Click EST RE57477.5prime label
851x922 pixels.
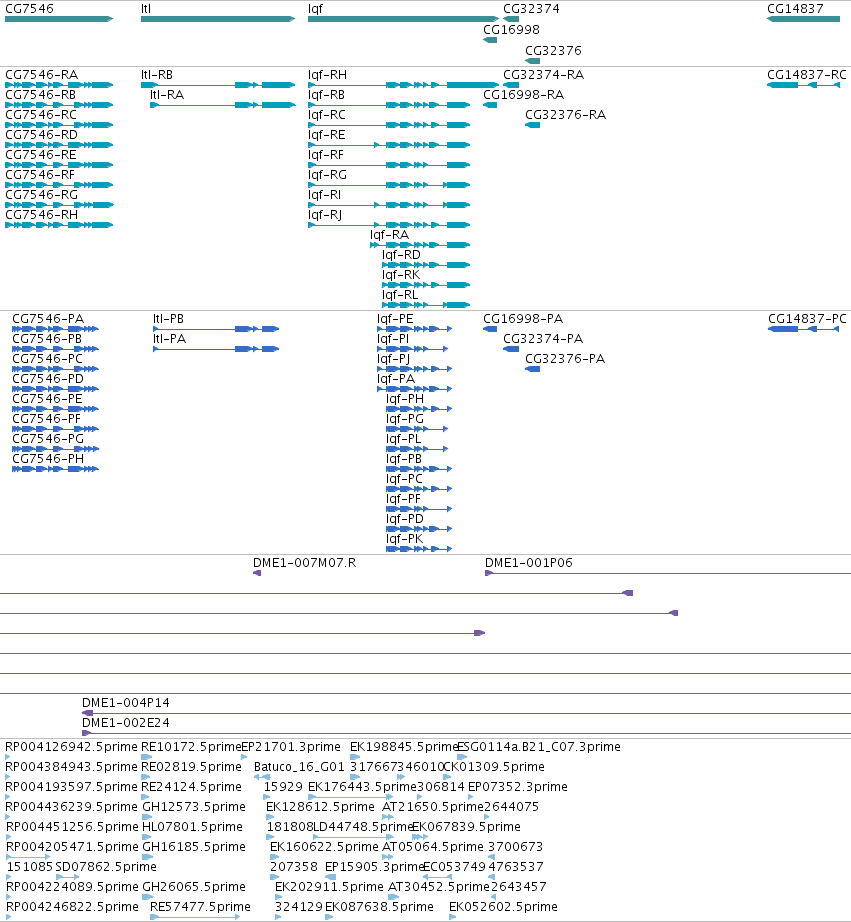(200, 907)
